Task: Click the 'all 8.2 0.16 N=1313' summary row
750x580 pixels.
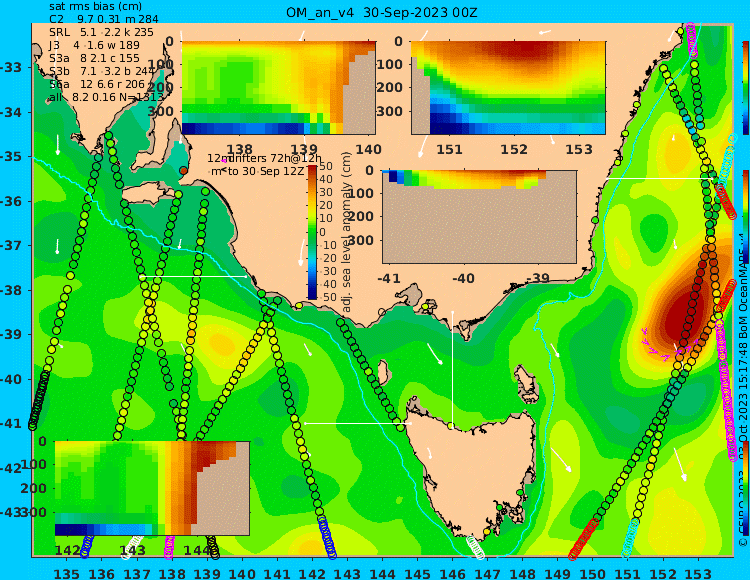Action: (106, 98)
